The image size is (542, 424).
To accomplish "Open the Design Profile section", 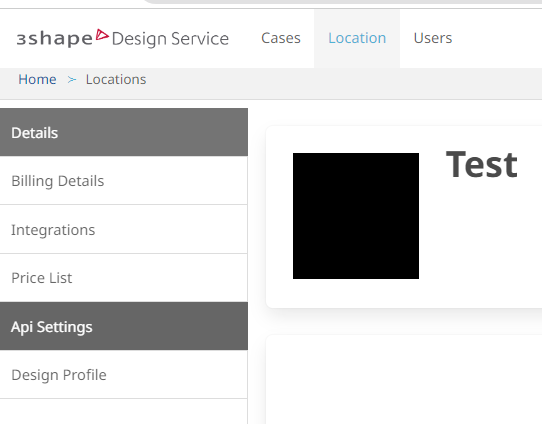I will coord(124,375).
